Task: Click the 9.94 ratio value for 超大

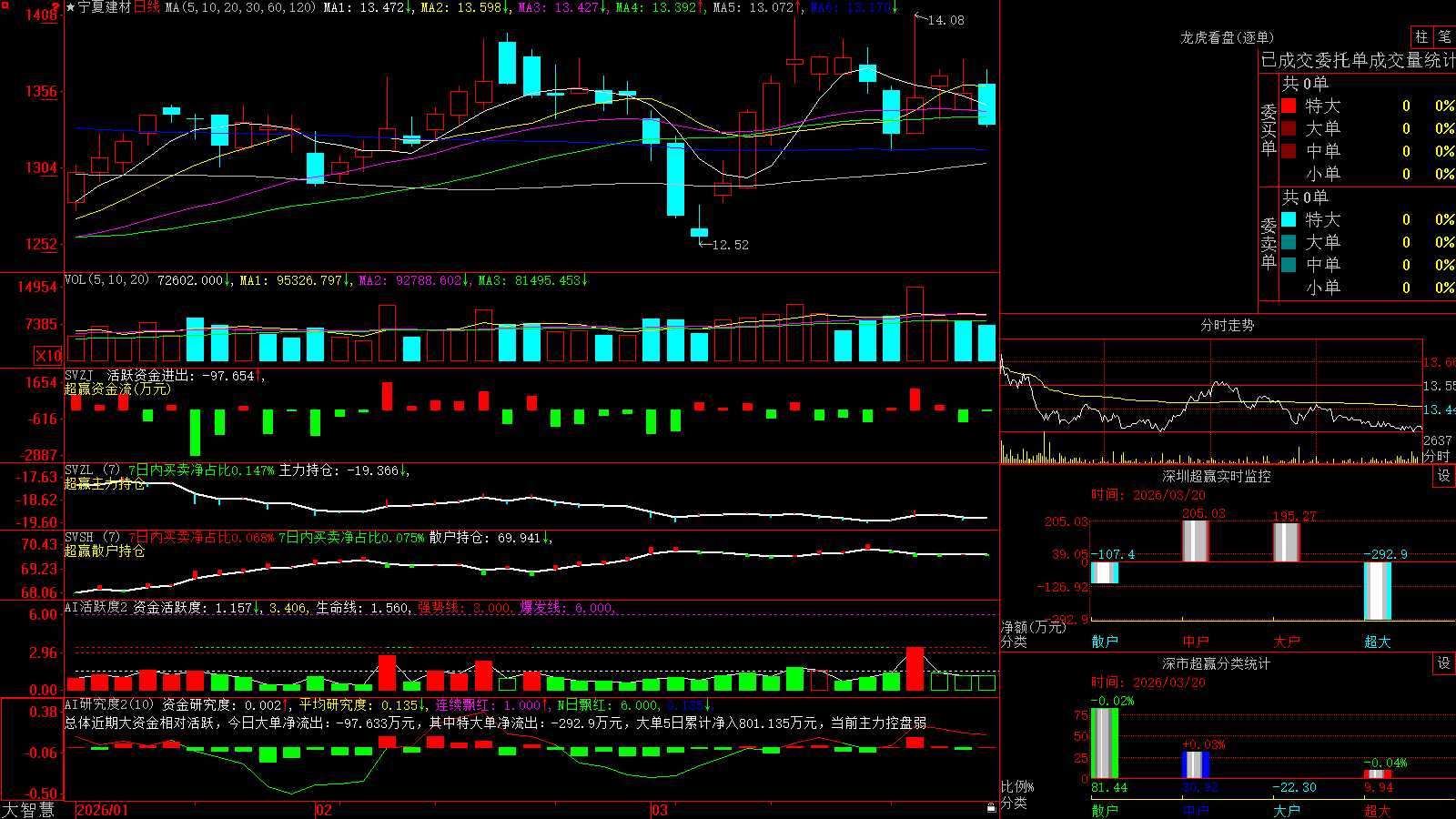Action: (x=1379, y=787)
